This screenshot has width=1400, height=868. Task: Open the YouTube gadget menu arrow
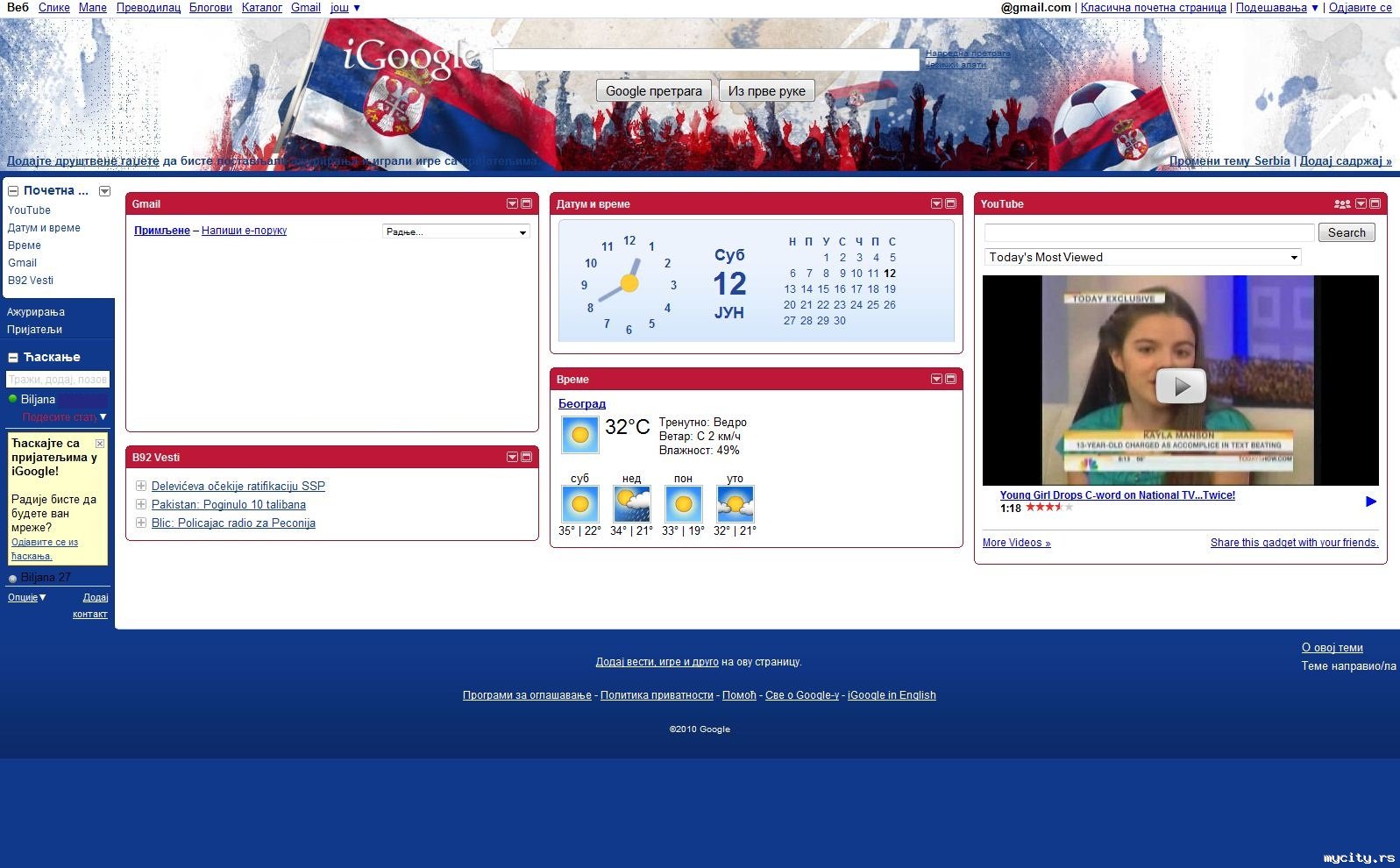click(1361, 203)
